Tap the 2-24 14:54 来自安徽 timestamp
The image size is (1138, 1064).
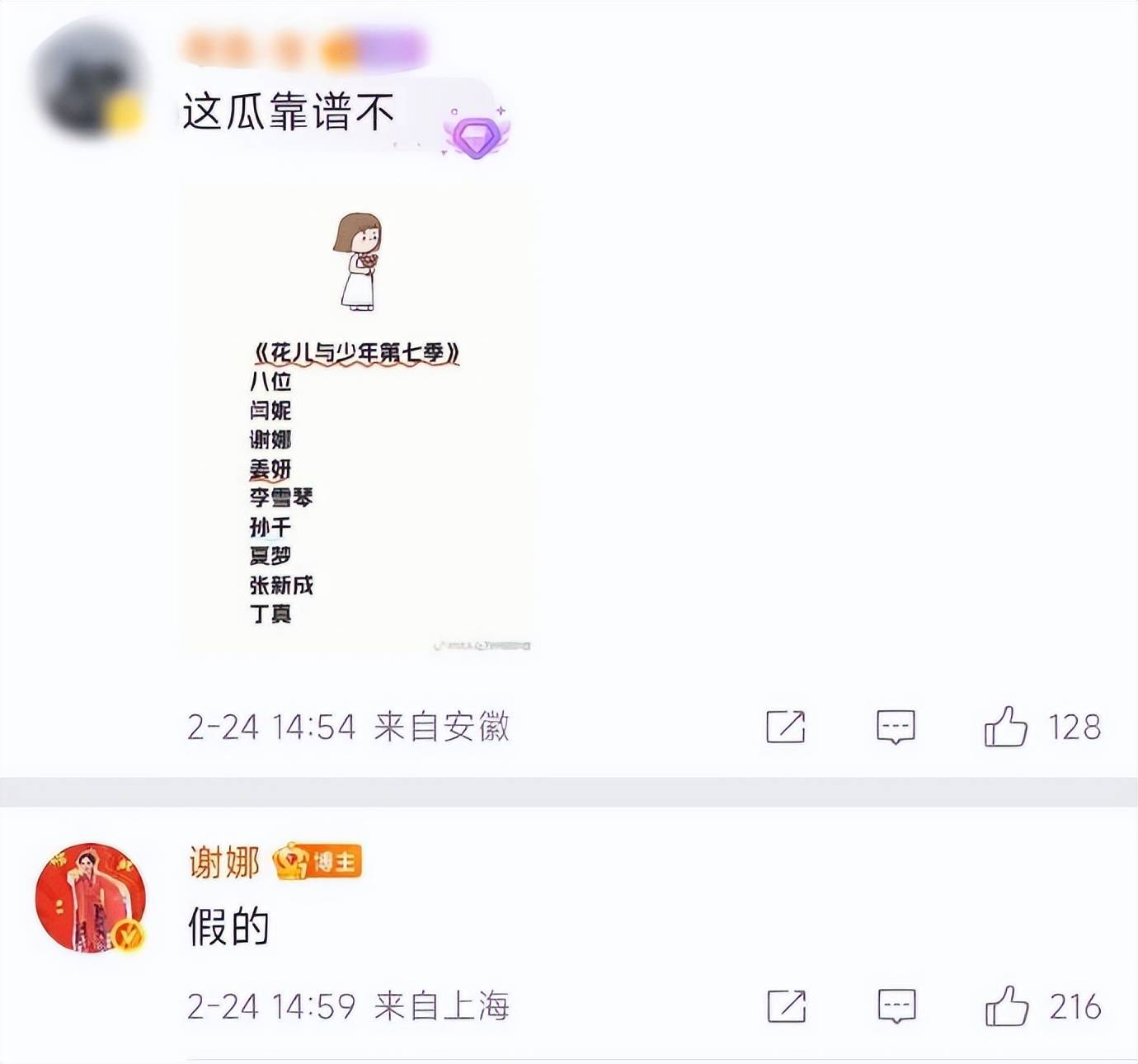(x=348, y=727)
